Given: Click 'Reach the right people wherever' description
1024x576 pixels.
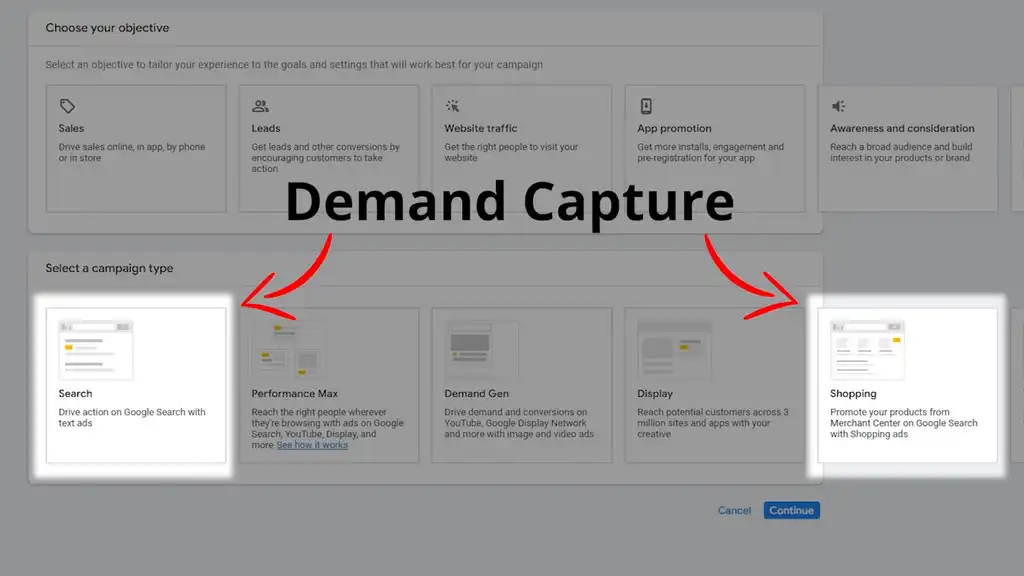Looking at the screenshot, I should pos(327,428).
